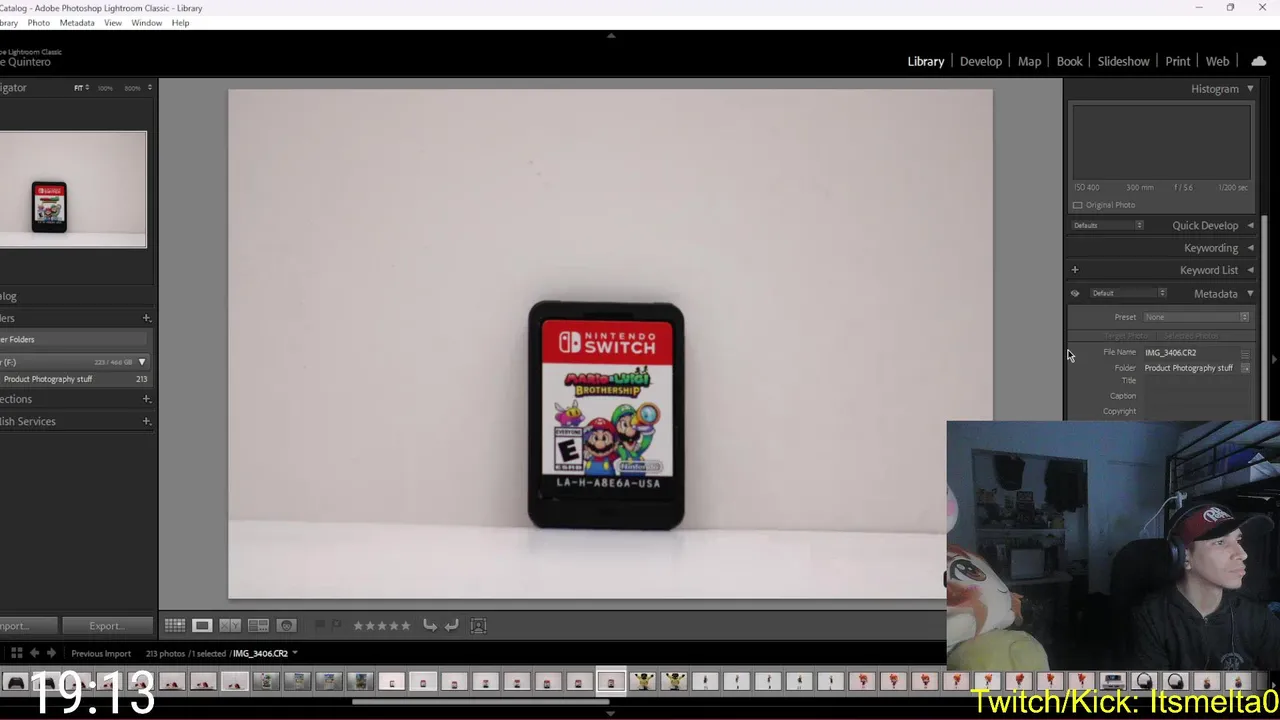Viewport: 1280px width, 720px height.
Task: Set the star rating in toolbar
Action: [x=381, y=625]
